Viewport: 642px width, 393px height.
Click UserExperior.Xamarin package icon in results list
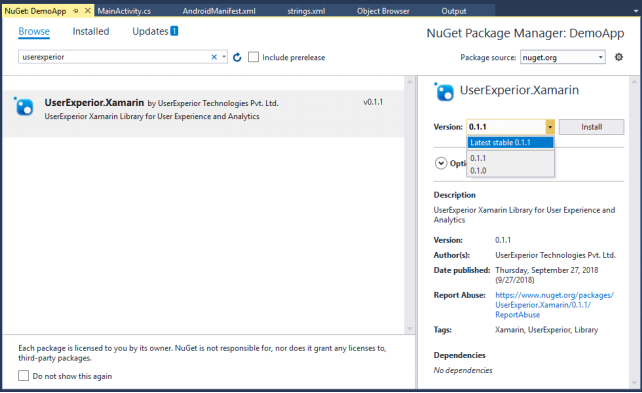pos(24,106)
